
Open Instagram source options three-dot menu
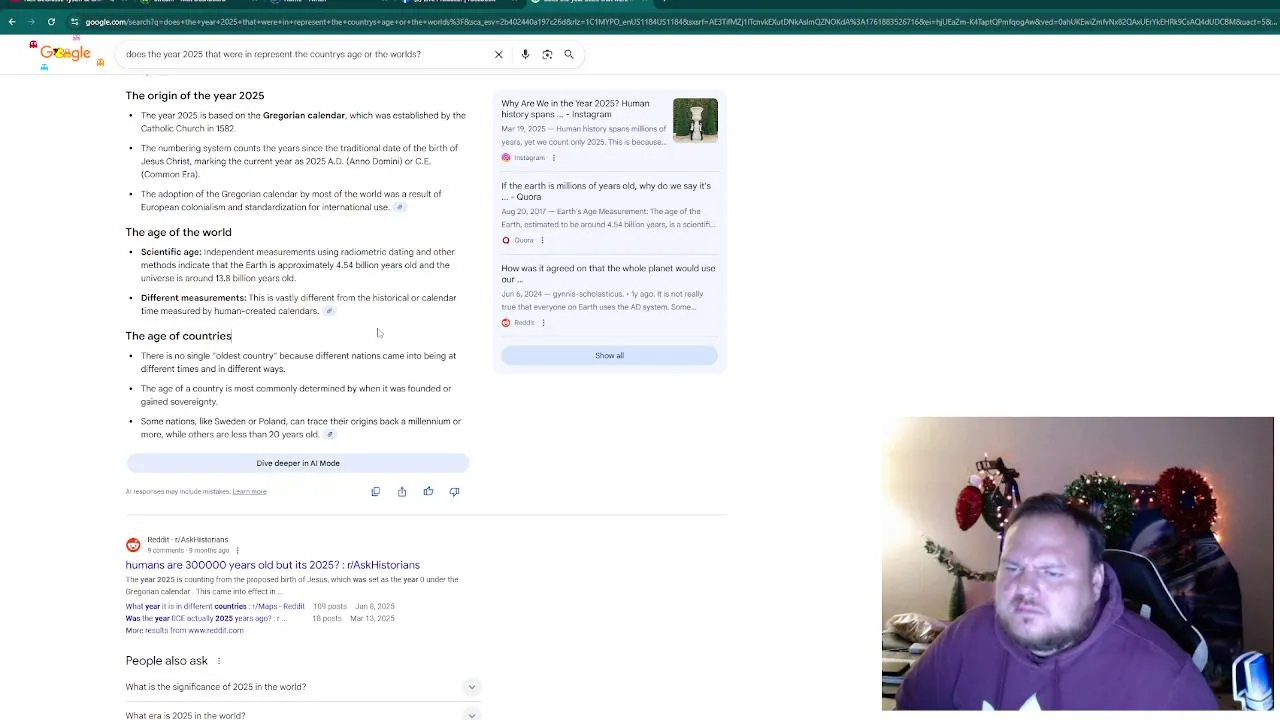[554, 158]
